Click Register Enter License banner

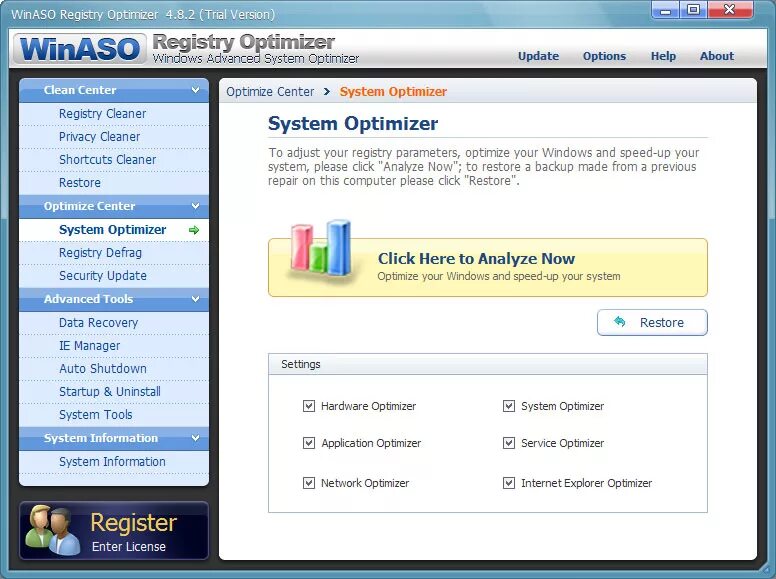coord(114,531)
